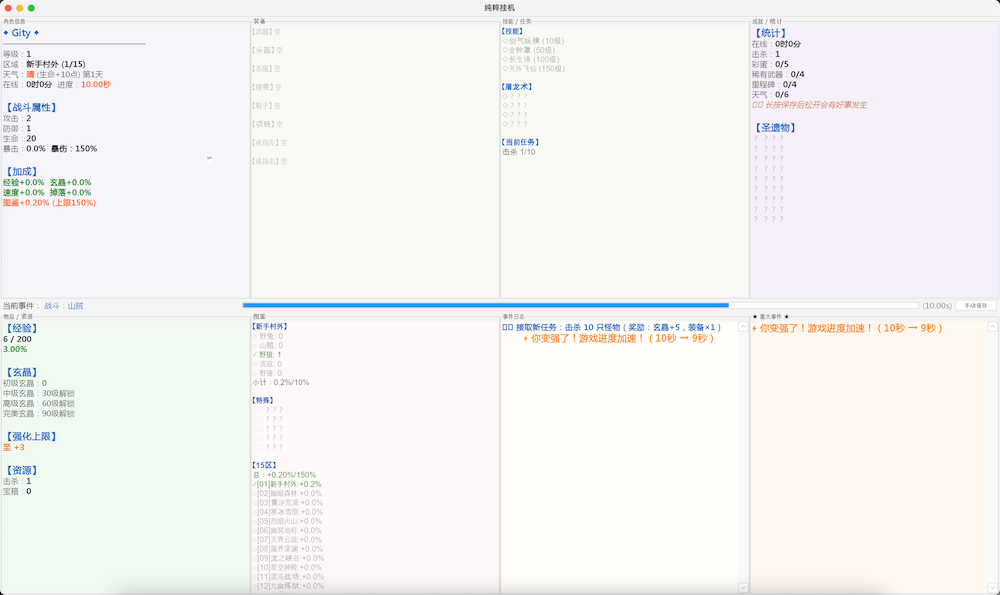The image size is (1000, 595).
Task: Select the 攻击：2 attack stat
Action: 17,119
